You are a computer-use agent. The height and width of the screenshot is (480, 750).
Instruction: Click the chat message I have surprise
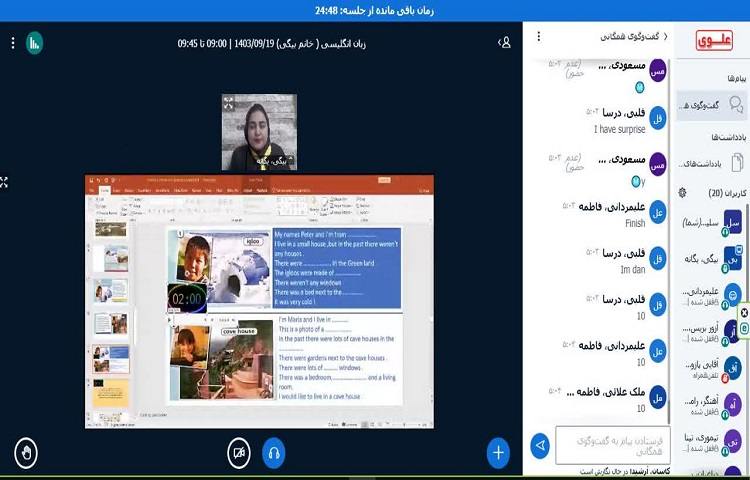pos(619,129)
